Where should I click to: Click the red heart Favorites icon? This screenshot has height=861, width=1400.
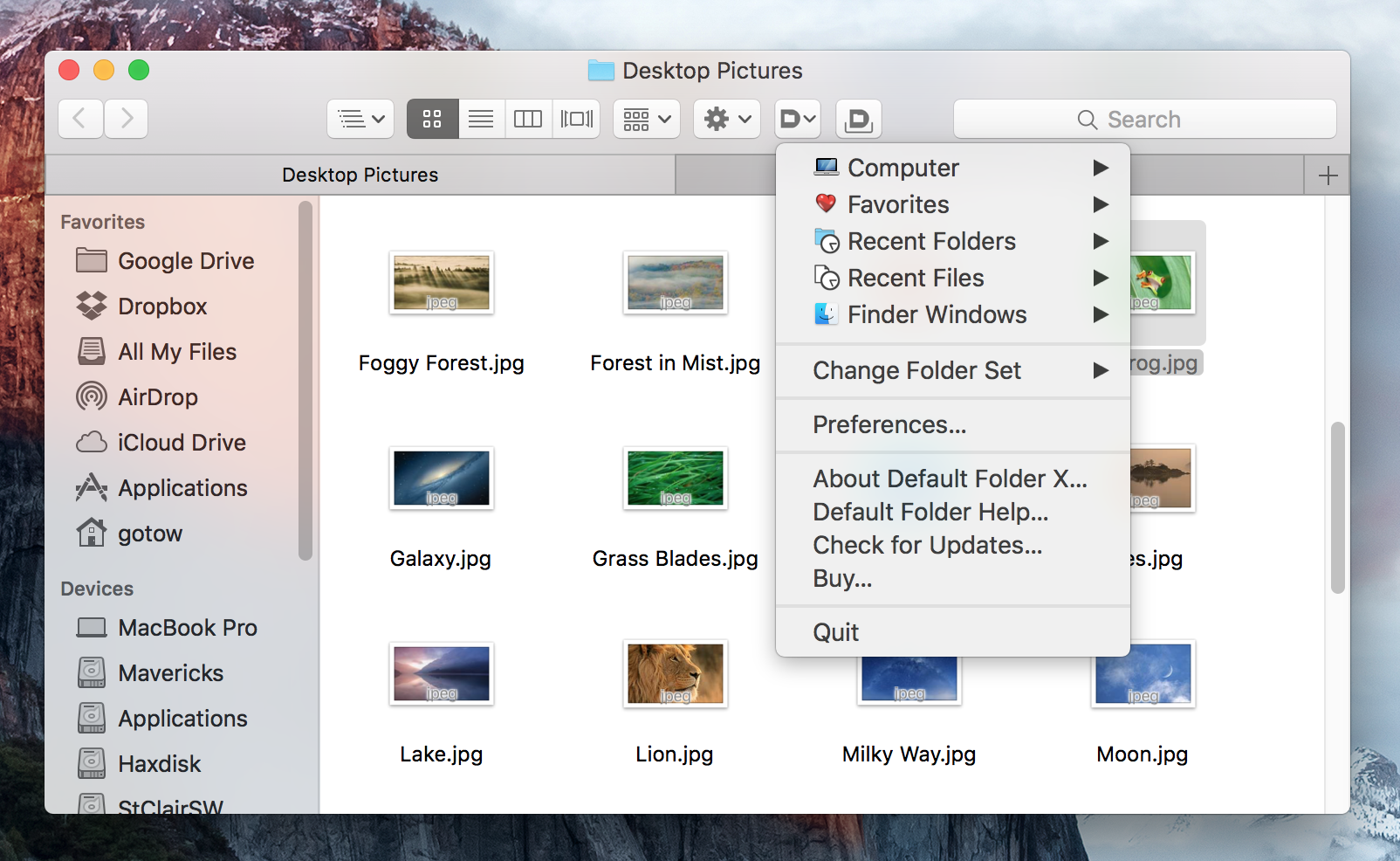point(826,203)
